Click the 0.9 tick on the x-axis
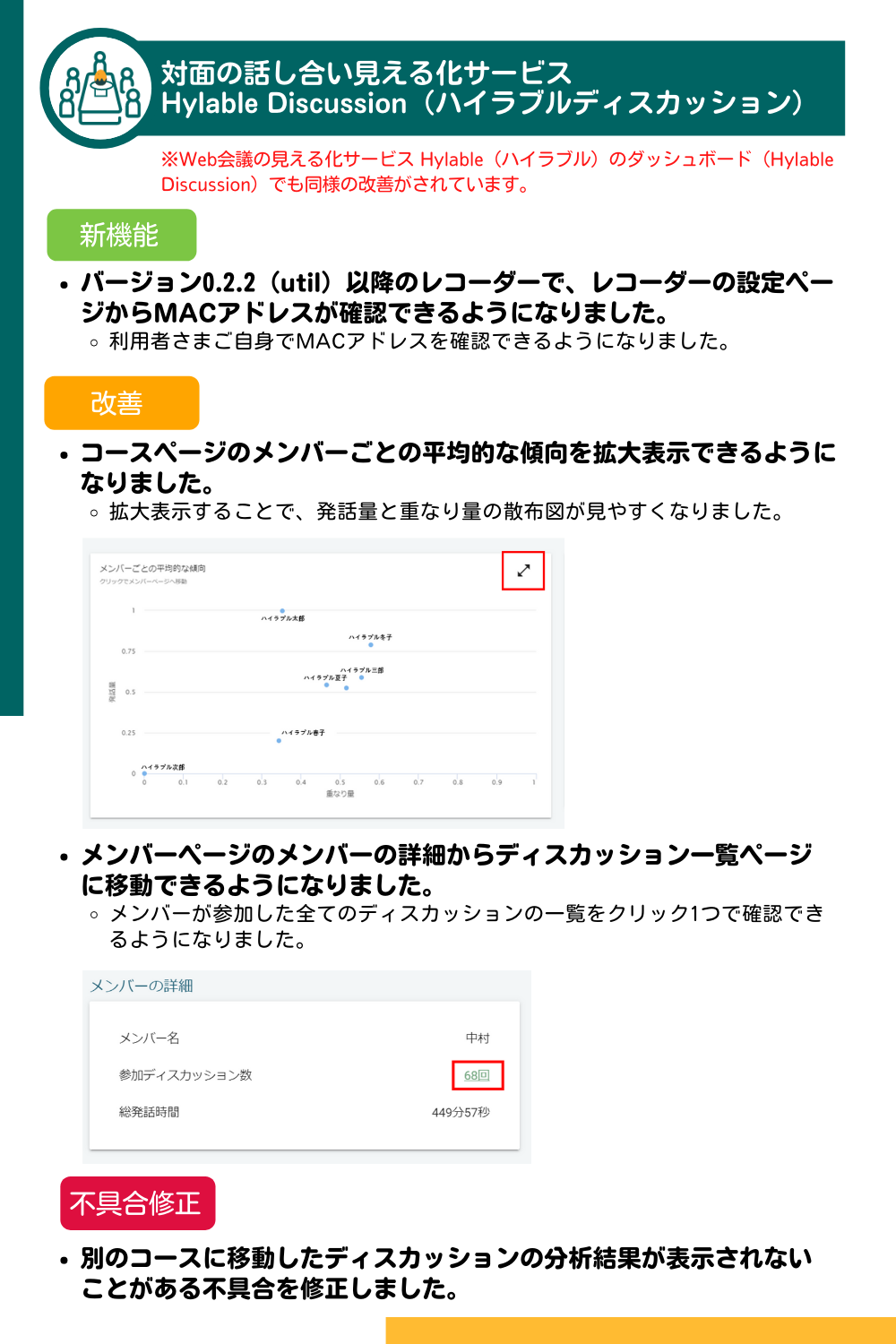The height and width of the screenshot is (1344, 896). click(x=496, y=782)
